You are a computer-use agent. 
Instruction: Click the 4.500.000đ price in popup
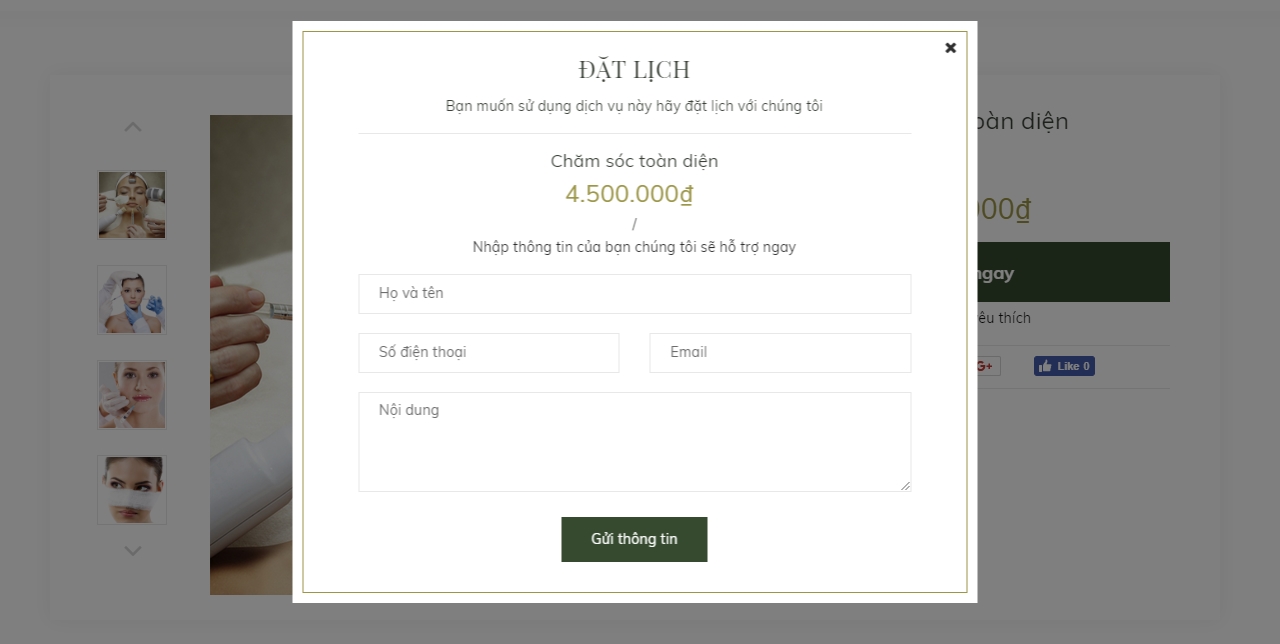pyautogui.click(x=629, y=194)
